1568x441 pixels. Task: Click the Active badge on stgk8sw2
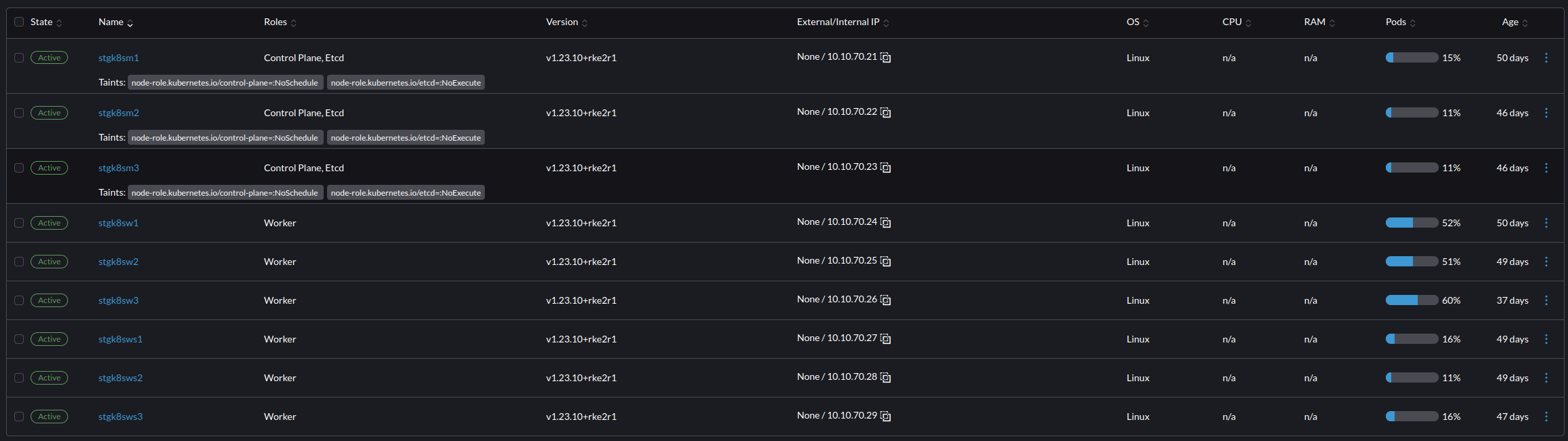49,262
